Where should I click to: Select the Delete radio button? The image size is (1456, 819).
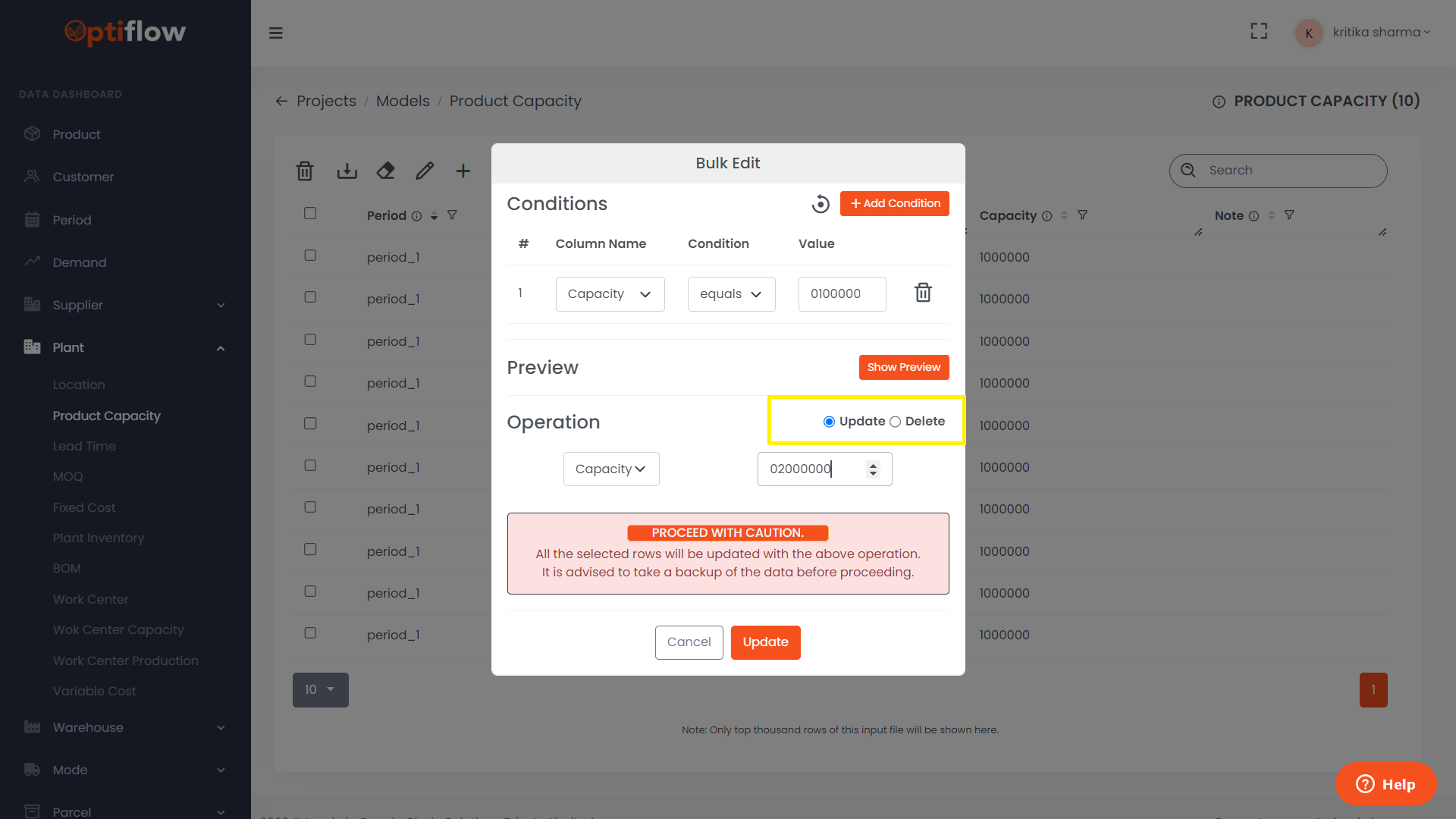click(896, 422)
